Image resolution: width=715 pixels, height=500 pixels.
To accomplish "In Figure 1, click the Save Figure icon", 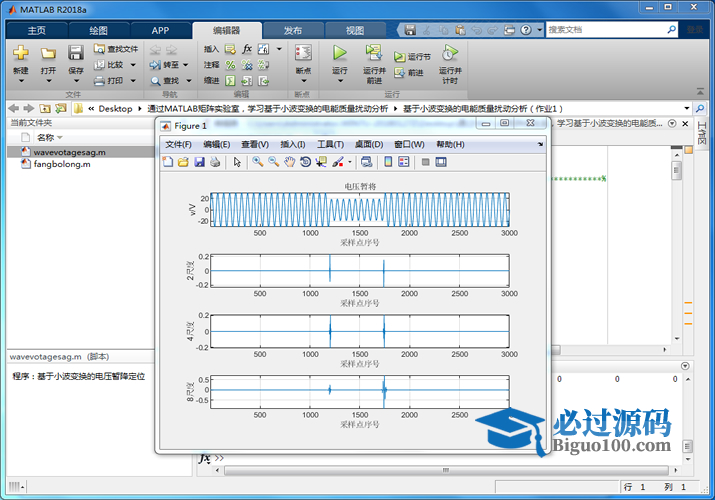I will click(x=199, y=162).
